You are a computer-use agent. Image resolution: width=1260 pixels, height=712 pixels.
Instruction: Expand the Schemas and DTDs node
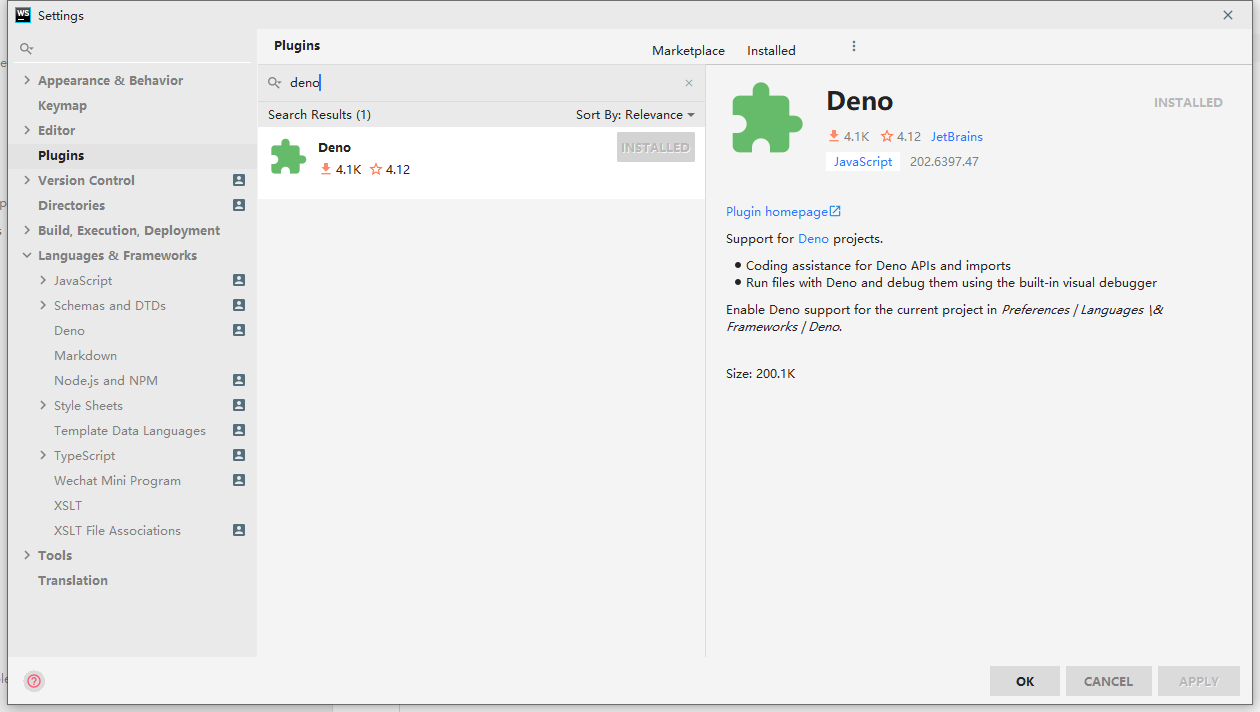point(43,305)
